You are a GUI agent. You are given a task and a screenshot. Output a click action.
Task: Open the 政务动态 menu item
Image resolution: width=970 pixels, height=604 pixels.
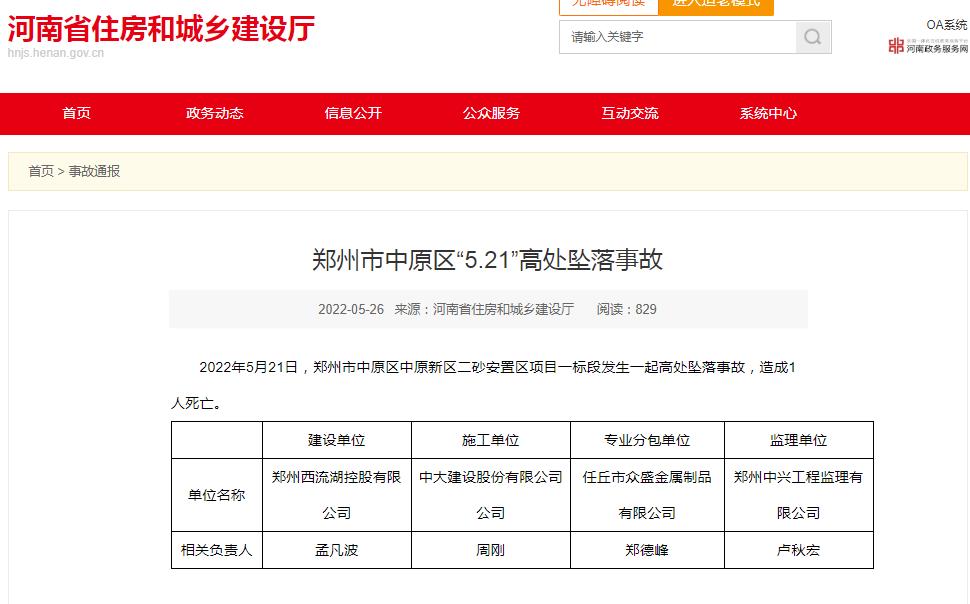pos(215,113)
